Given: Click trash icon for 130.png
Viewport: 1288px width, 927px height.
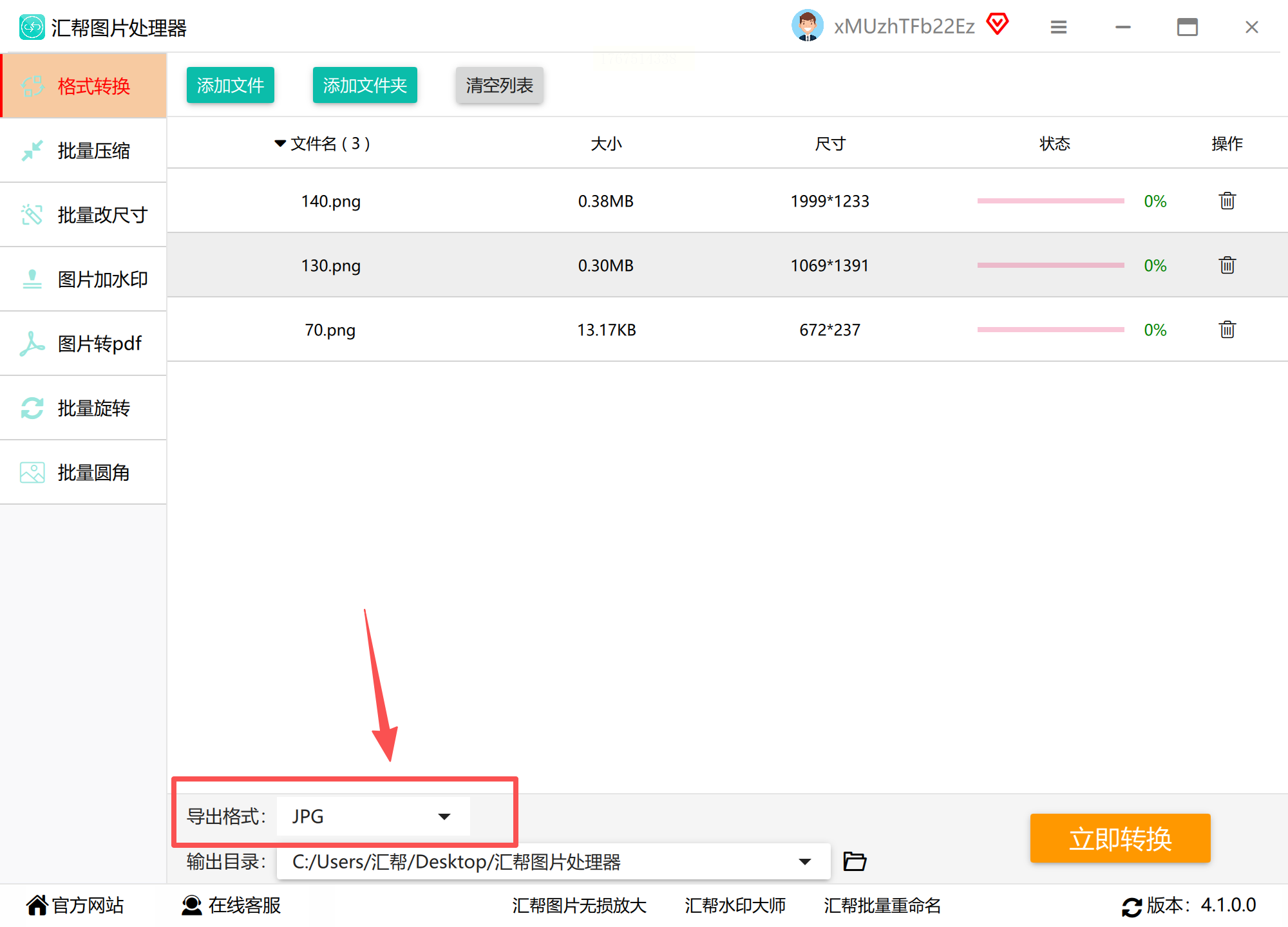Looking at the screenshot, I should (x=1227, y=265).
